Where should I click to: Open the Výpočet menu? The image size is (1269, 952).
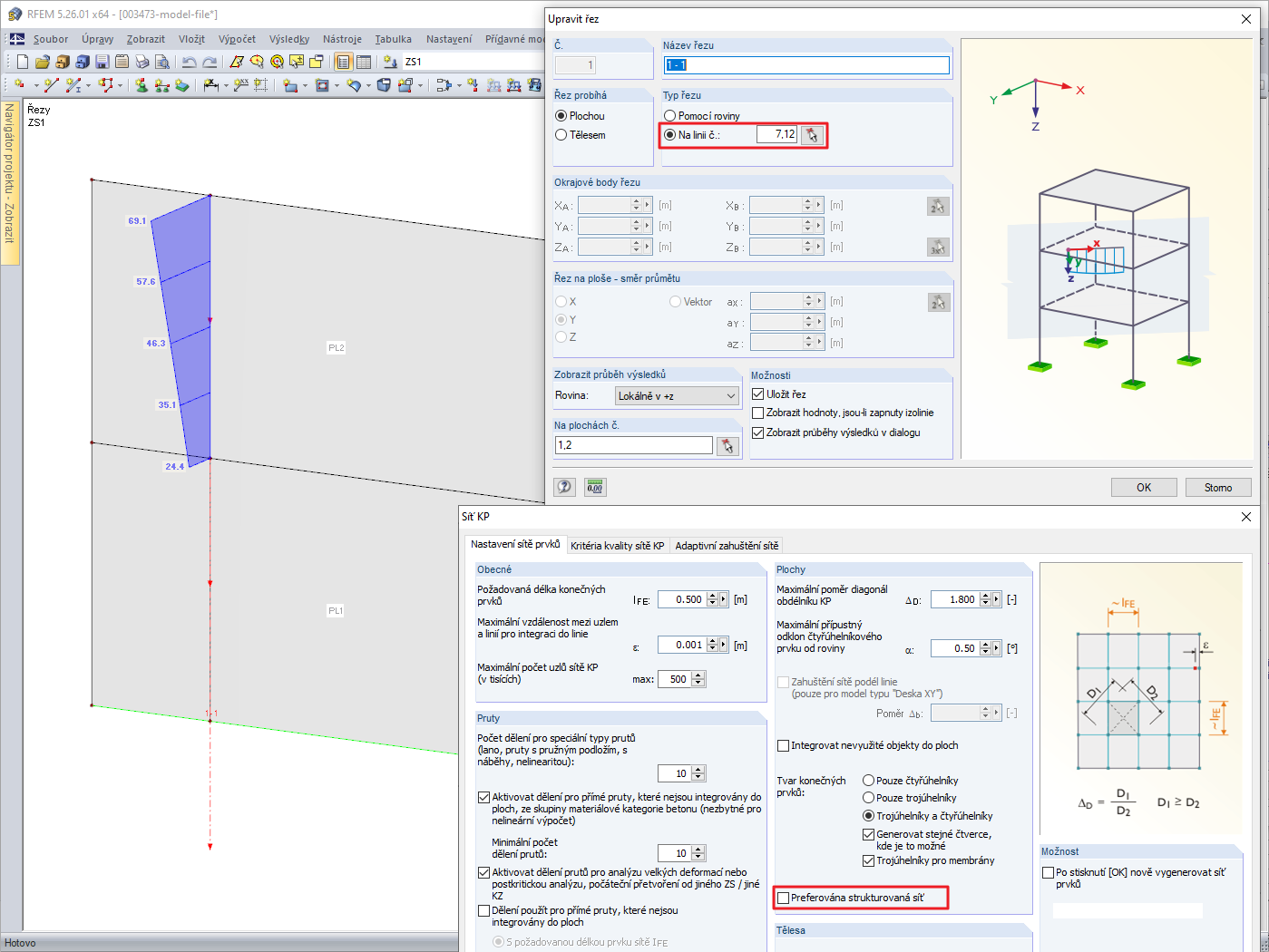[x=237, y=39]
